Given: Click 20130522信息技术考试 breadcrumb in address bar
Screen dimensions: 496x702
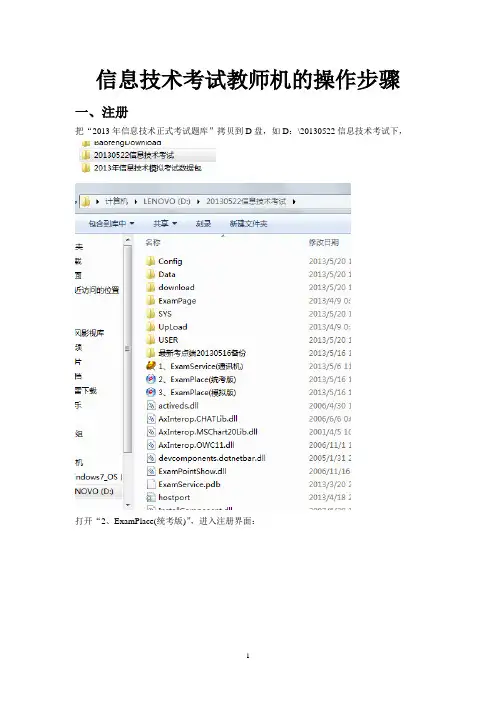Looking at the screenshot, I should (x=246, y=201).
